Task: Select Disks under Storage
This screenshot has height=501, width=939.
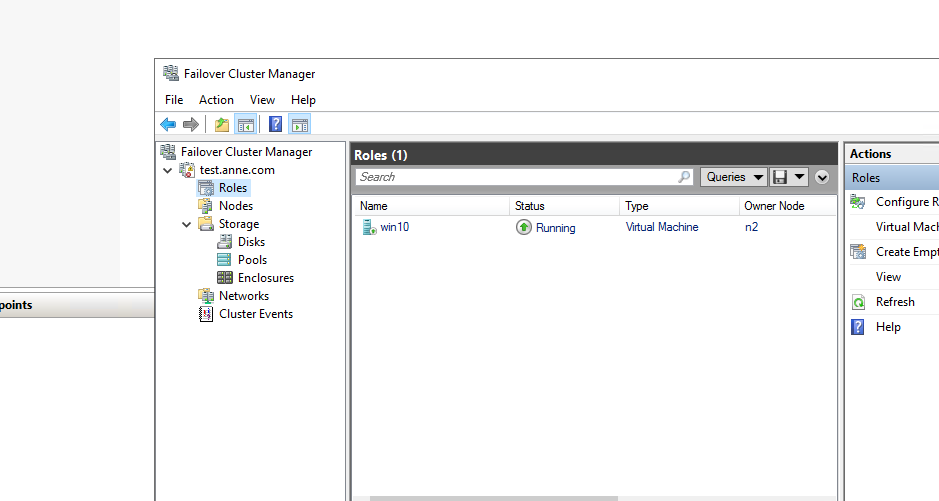Action: pos(251,242)
